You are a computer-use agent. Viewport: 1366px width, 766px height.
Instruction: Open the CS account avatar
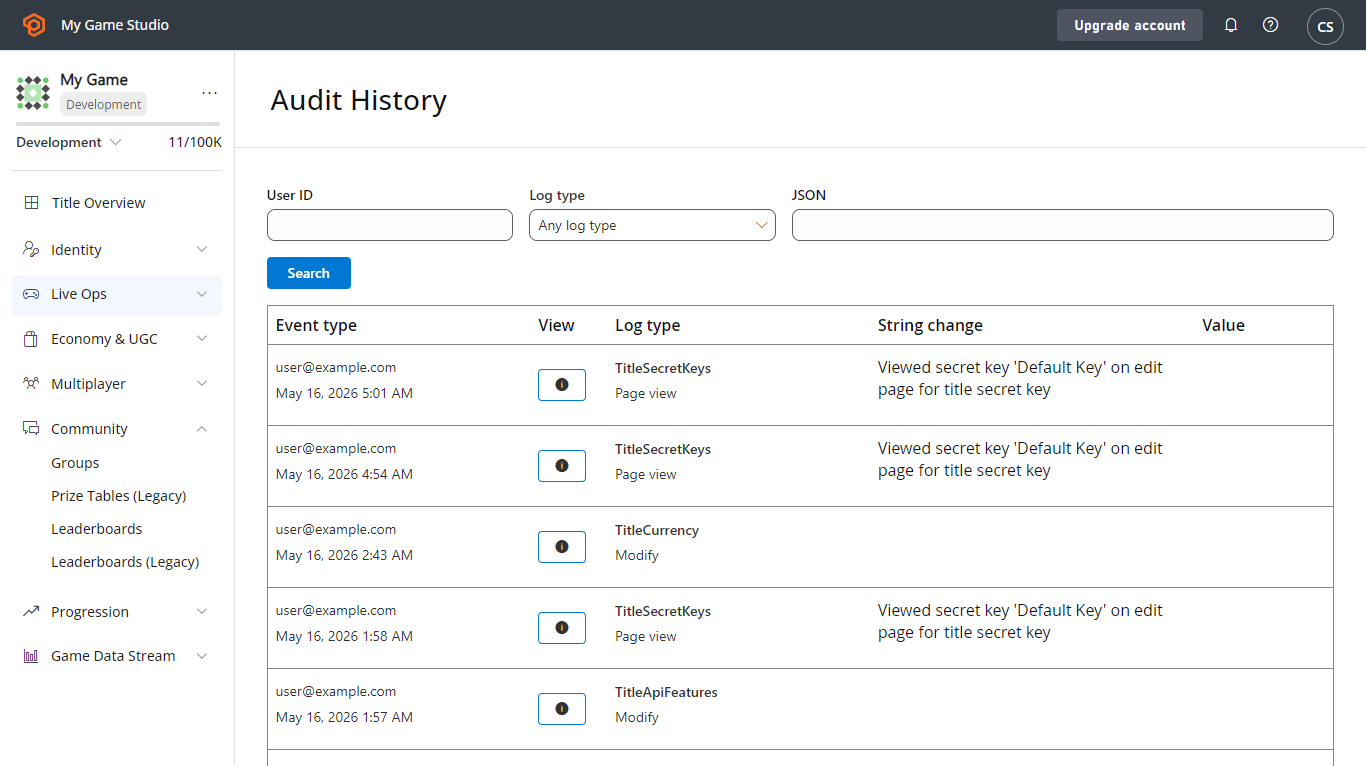[1325, 26]
